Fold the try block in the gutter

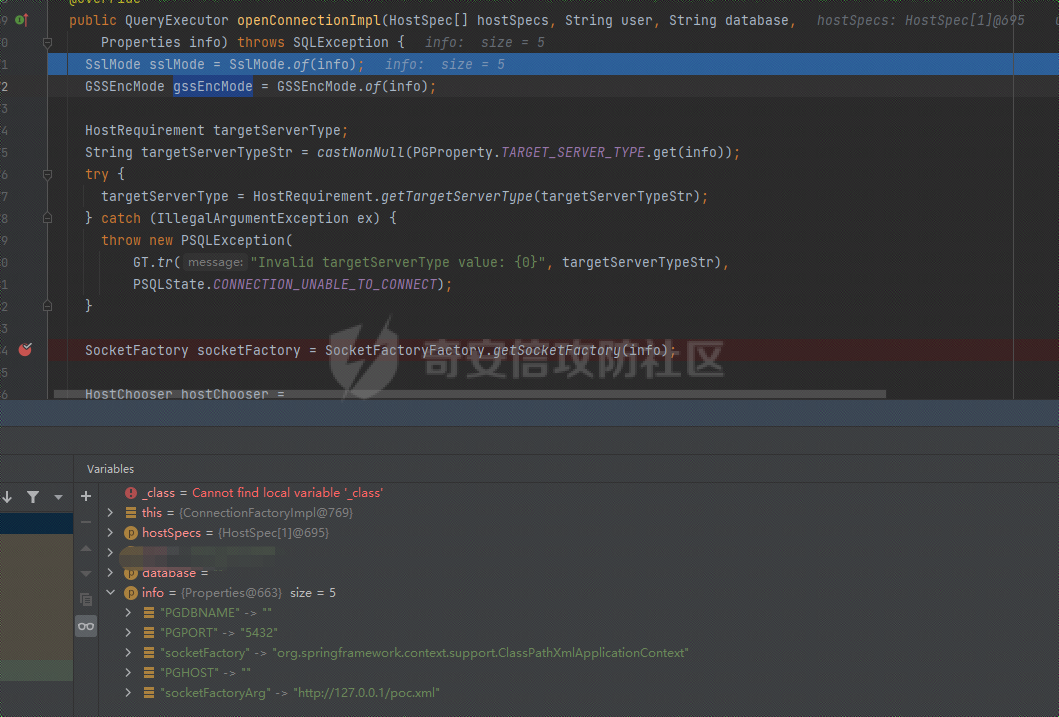[x=47, y=174]
